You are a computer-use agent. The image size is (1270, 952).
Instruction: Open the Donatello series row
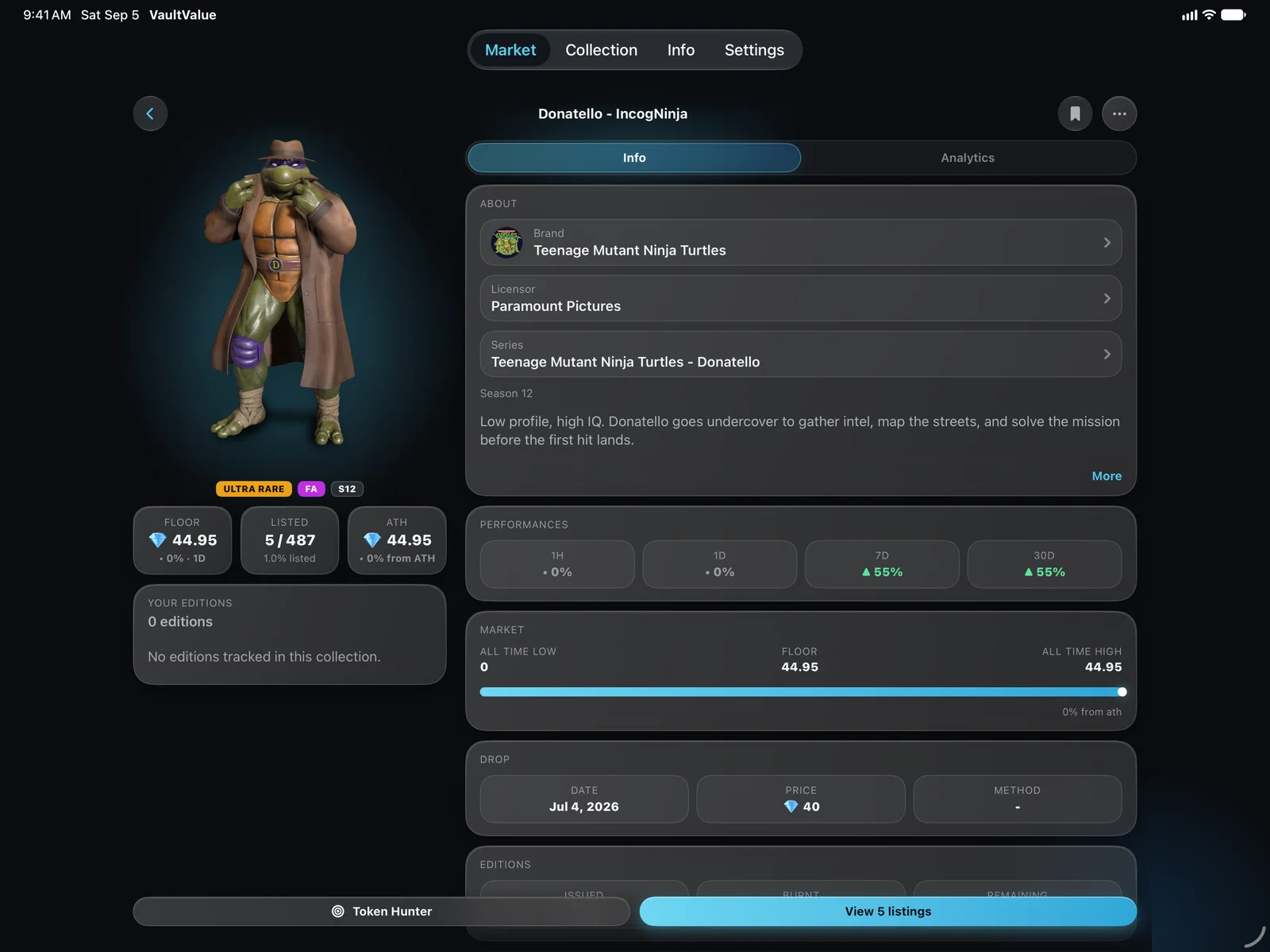801,354
